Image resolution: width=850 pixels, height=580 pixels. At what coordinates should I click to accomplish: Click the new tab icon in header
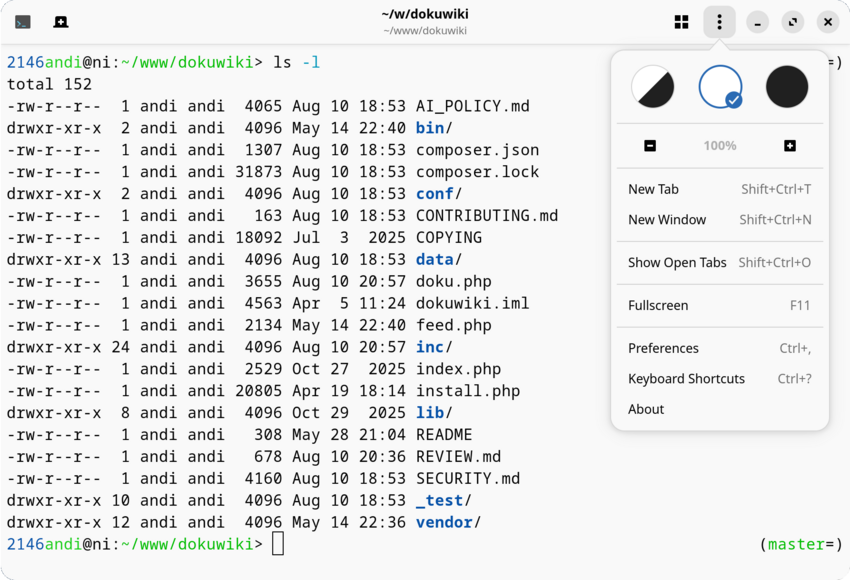pyautogui.click(x=61, y=22)
